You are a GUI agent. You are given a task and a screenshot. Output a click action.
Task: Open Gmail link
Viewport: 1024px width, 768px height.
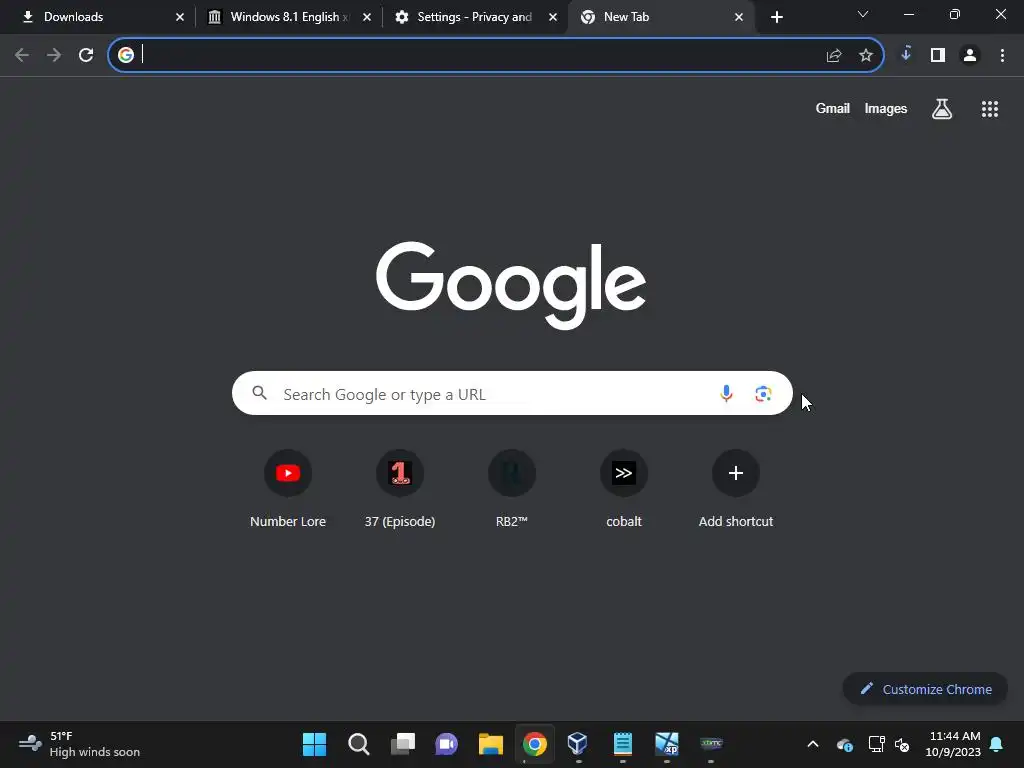pos(833,108)
